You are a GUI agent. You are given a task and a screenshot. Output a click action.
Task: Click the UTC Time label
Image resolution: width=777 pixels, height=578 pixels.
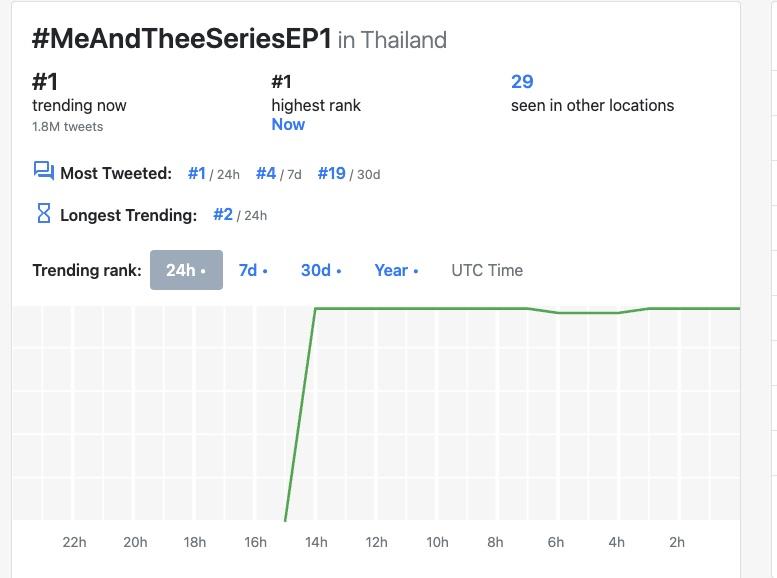(x=487, y=270)
